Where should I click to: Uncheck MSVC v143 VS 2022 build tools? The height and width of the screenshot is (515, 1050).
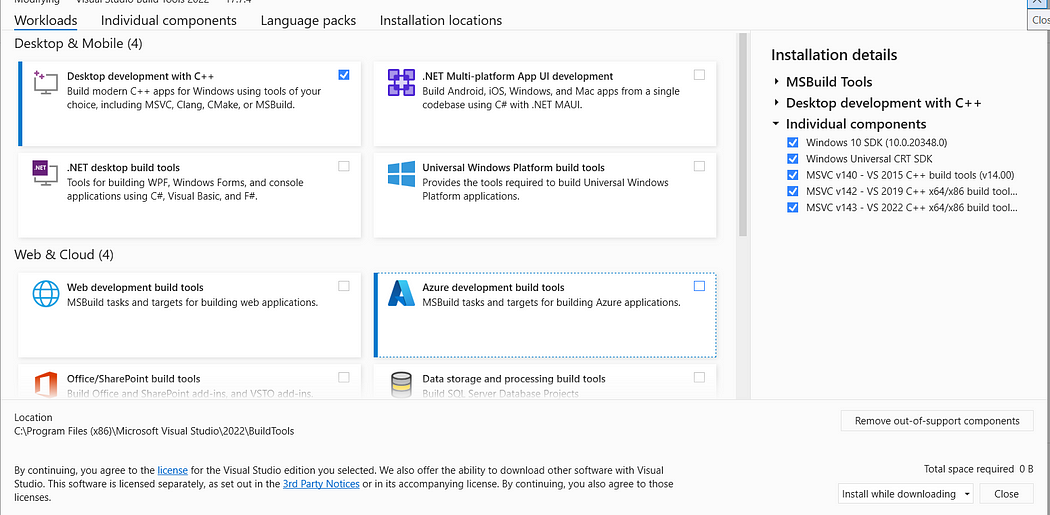[x=793, y=208]
